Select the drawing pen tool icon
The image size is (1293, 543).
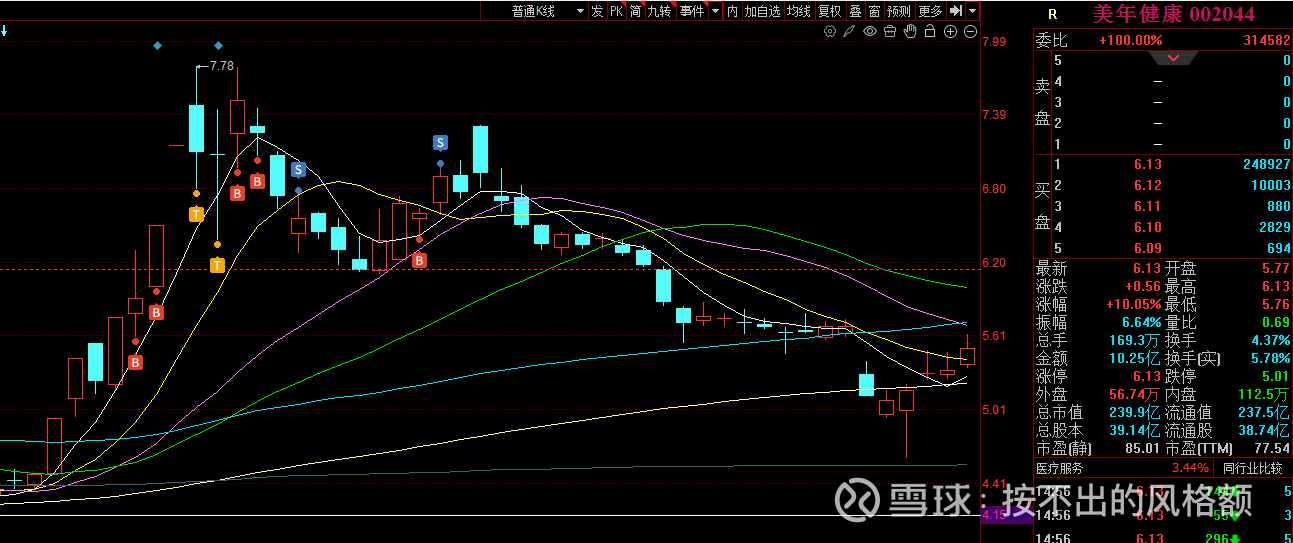(x=850, y=32)
